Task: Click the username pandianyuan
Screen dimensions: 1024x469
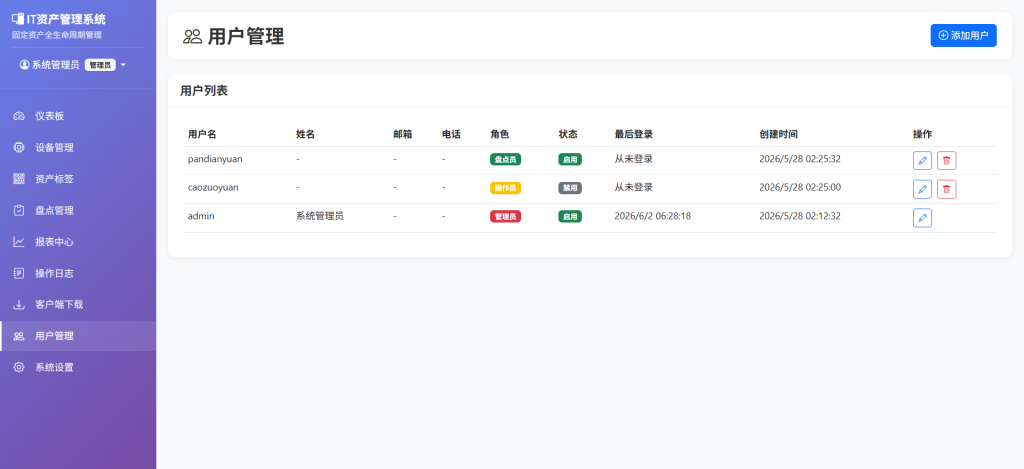Action: (x=215, y=159)
